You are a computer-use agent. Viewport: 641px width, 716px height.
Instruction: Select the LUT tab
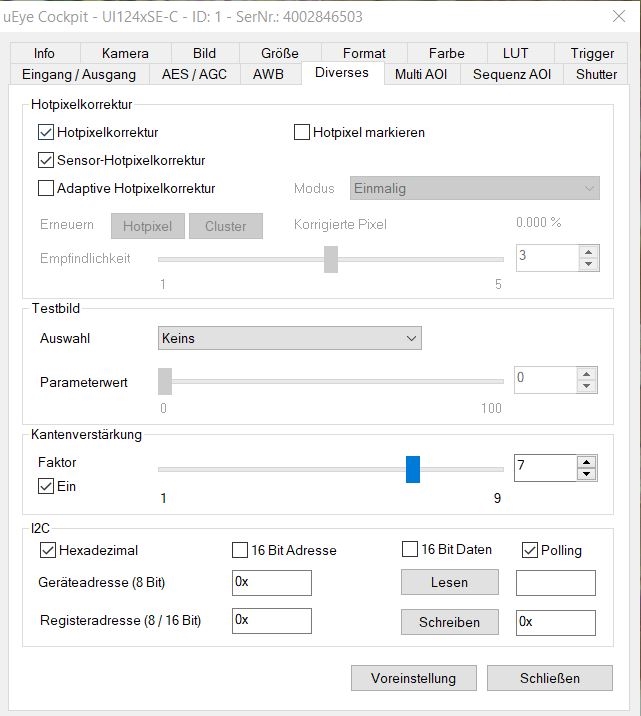514,53
